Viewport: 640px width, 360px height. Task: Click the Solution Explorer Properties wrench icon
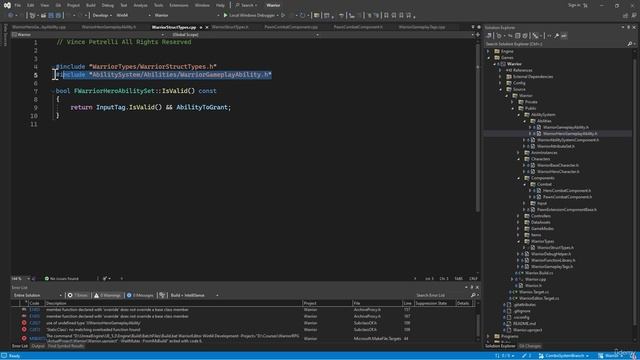(556, 36)
